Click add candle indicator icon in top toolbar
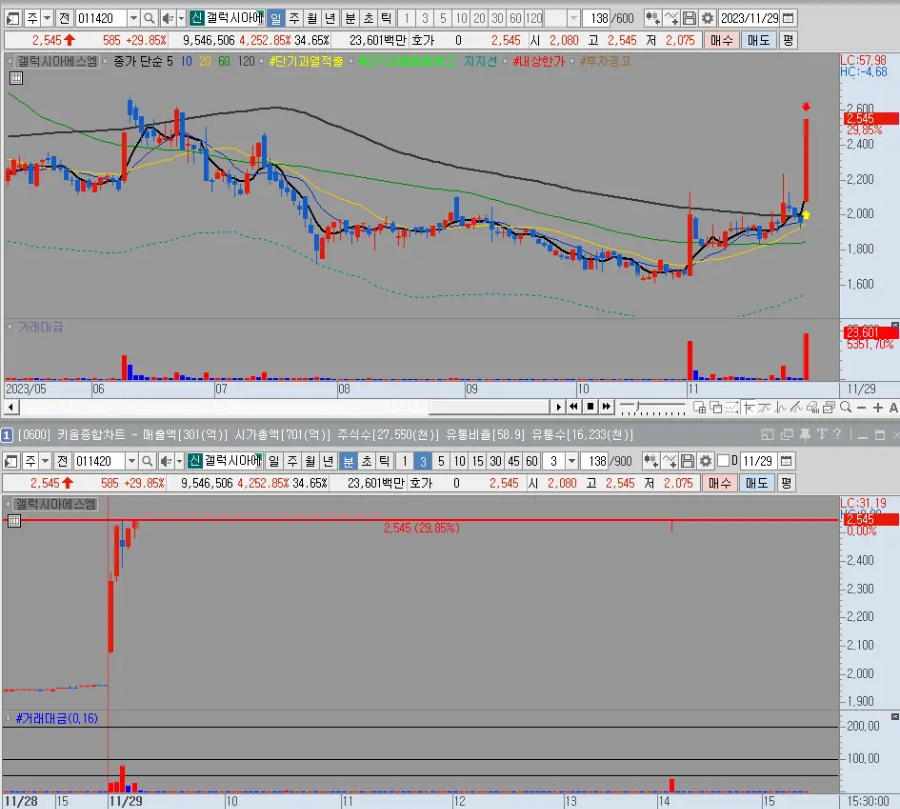Image resolution: width=900 pixels, height=809 pixels. pyautogui.click(x=652, y=18)
